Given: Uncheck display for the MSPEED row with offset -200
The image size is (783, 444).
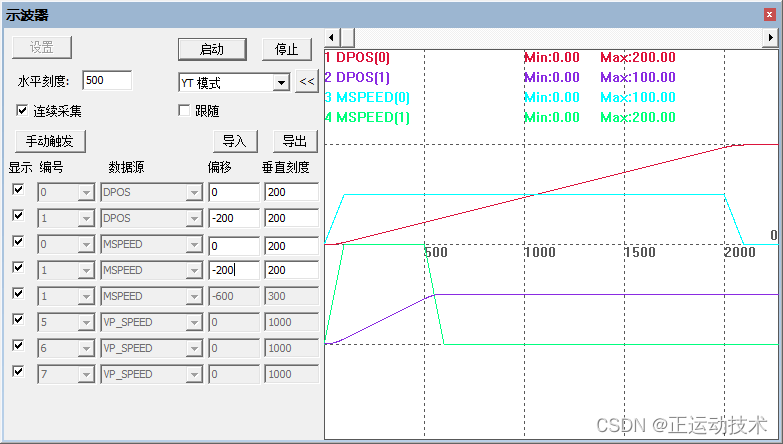Looking at the screenshot, I should pyautogui.click(x=18, y=267).
